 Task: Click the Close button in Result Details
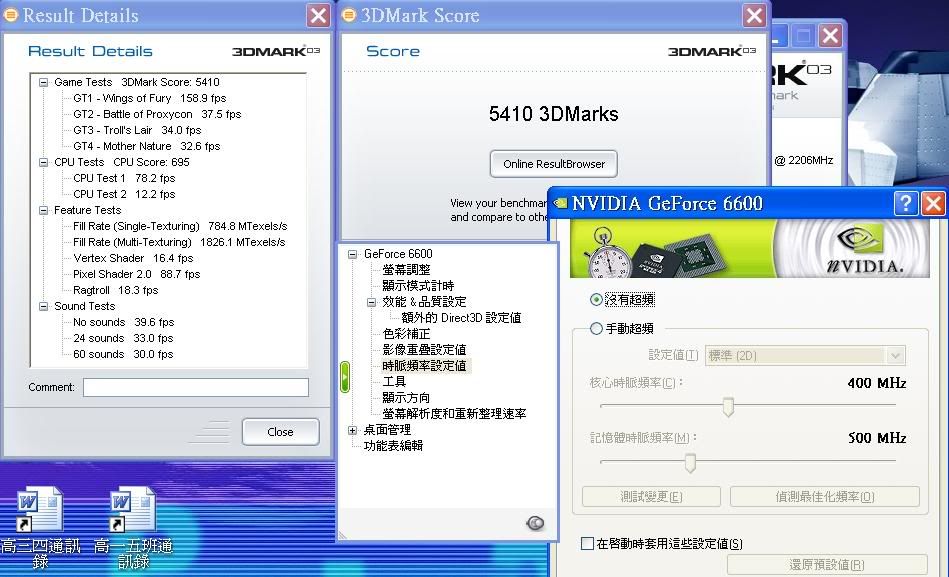[x=280, y=432]
